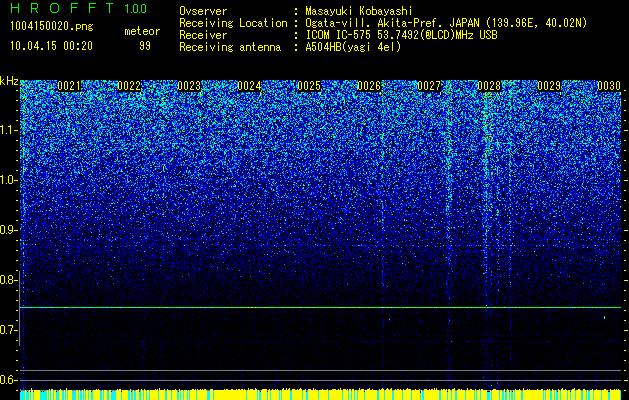This screenshot has width=629, height=400.
Task: Click the 0.7 frequency axis label
Action: [9, 330]
